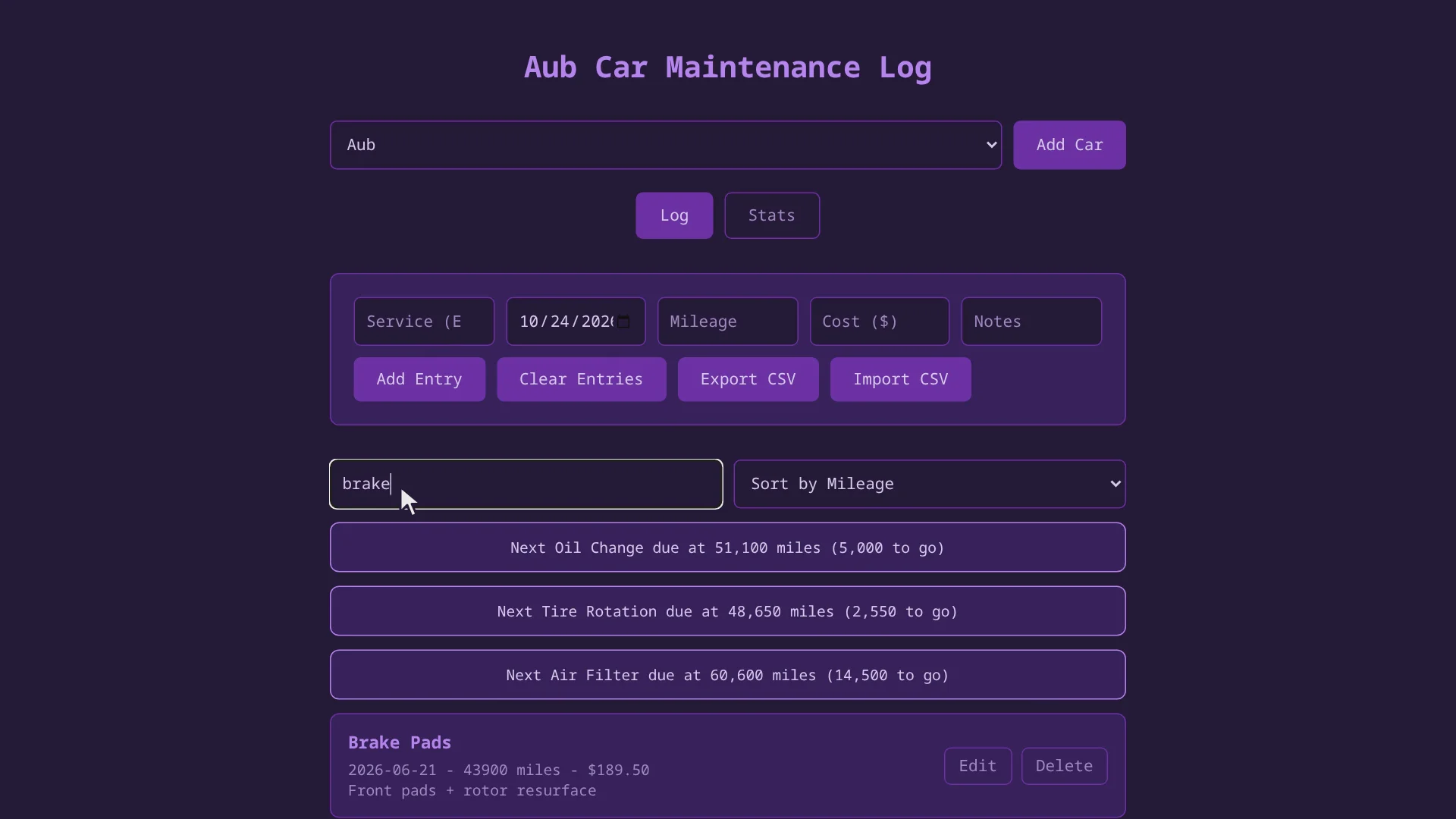1456x819 pixels.
Task: Click Clear Entries button
Action: [582, 379]
